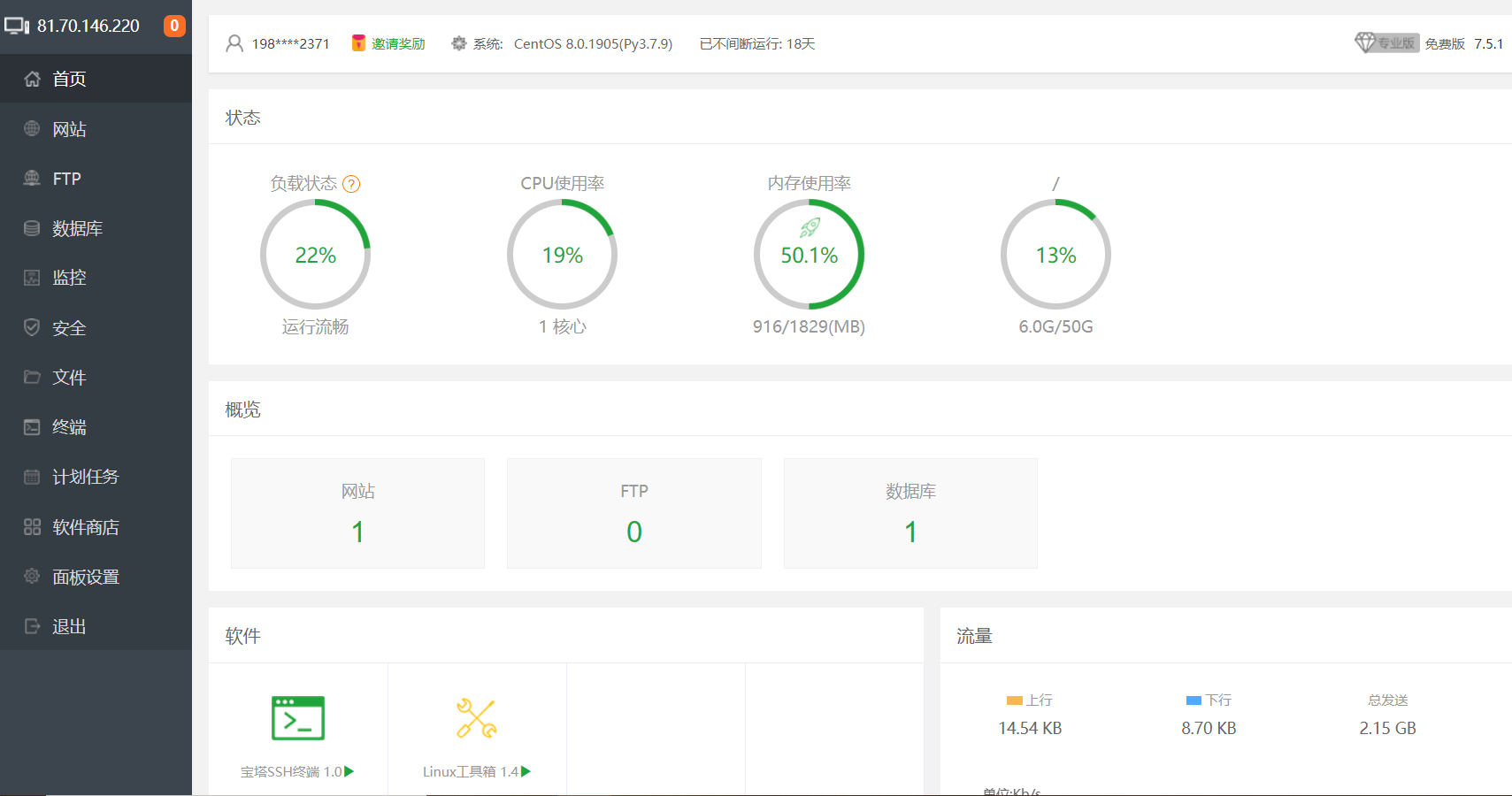Click the database icon beside 数据库
Screen dimensions: 1512x796
point(32,228)
